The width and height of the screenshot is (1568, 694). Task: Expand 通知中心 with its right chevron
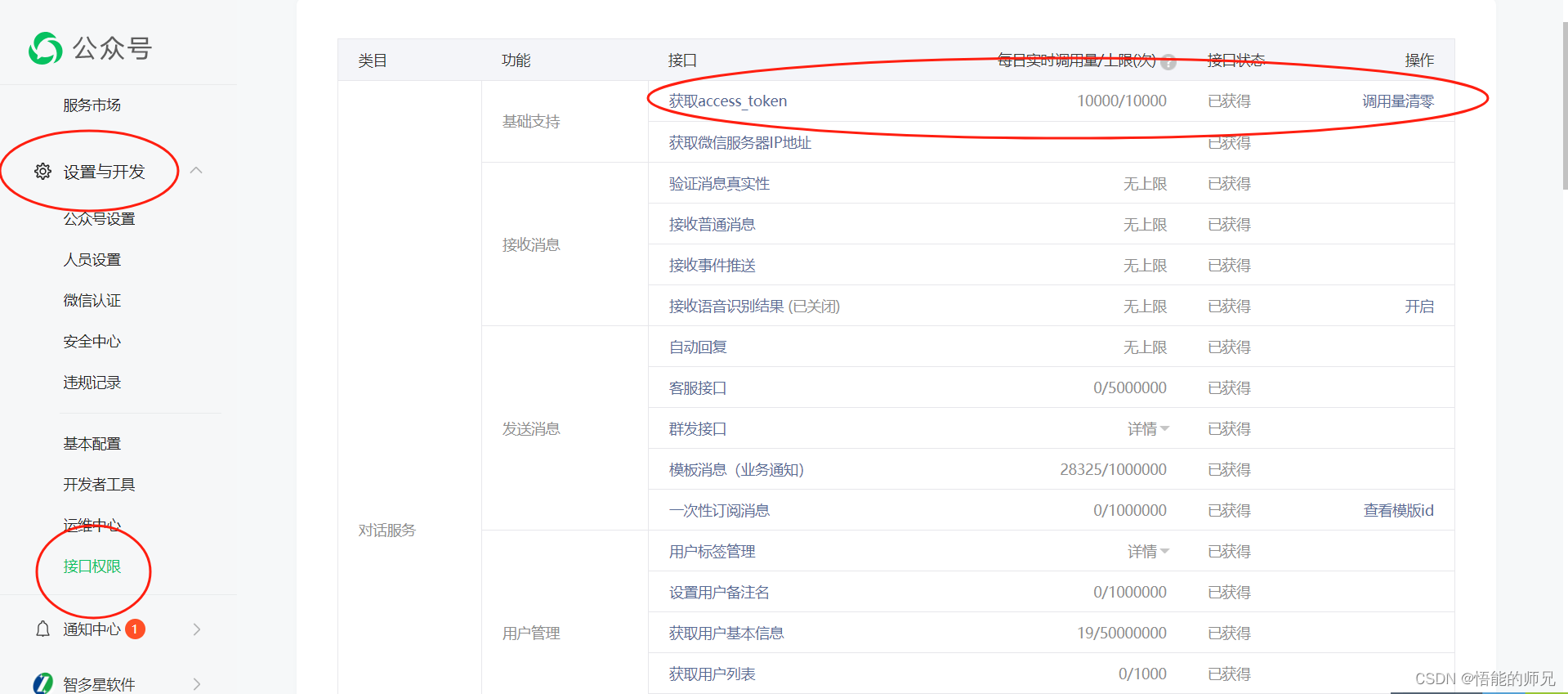click(197, 629)
